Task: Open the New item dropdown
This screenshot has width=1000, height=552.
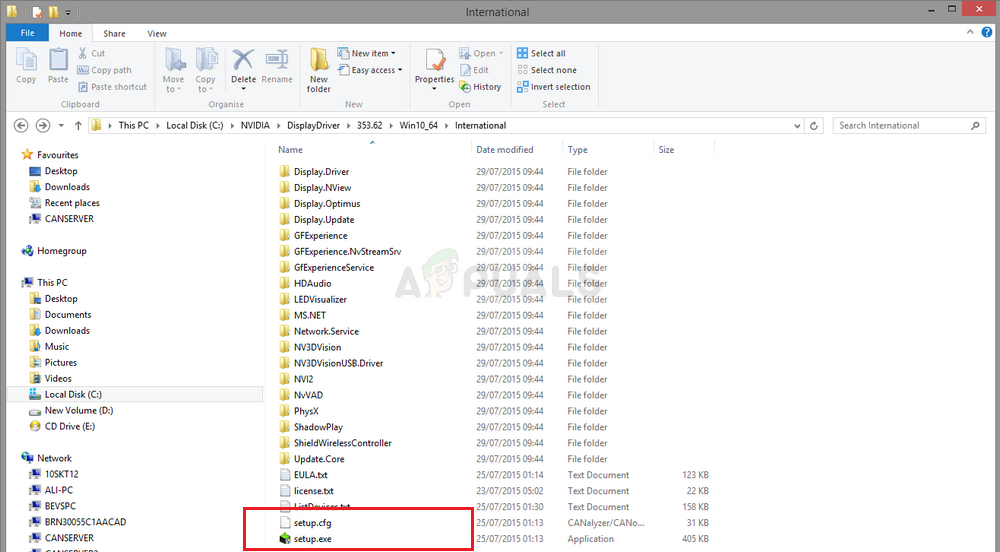Action: [x=367, y=54]
